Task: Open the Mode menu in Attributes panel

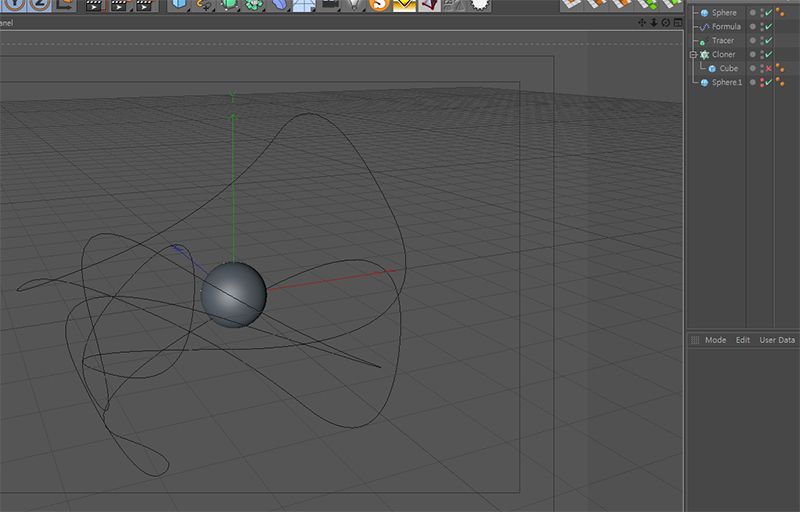Action: [x=715, y=340]
